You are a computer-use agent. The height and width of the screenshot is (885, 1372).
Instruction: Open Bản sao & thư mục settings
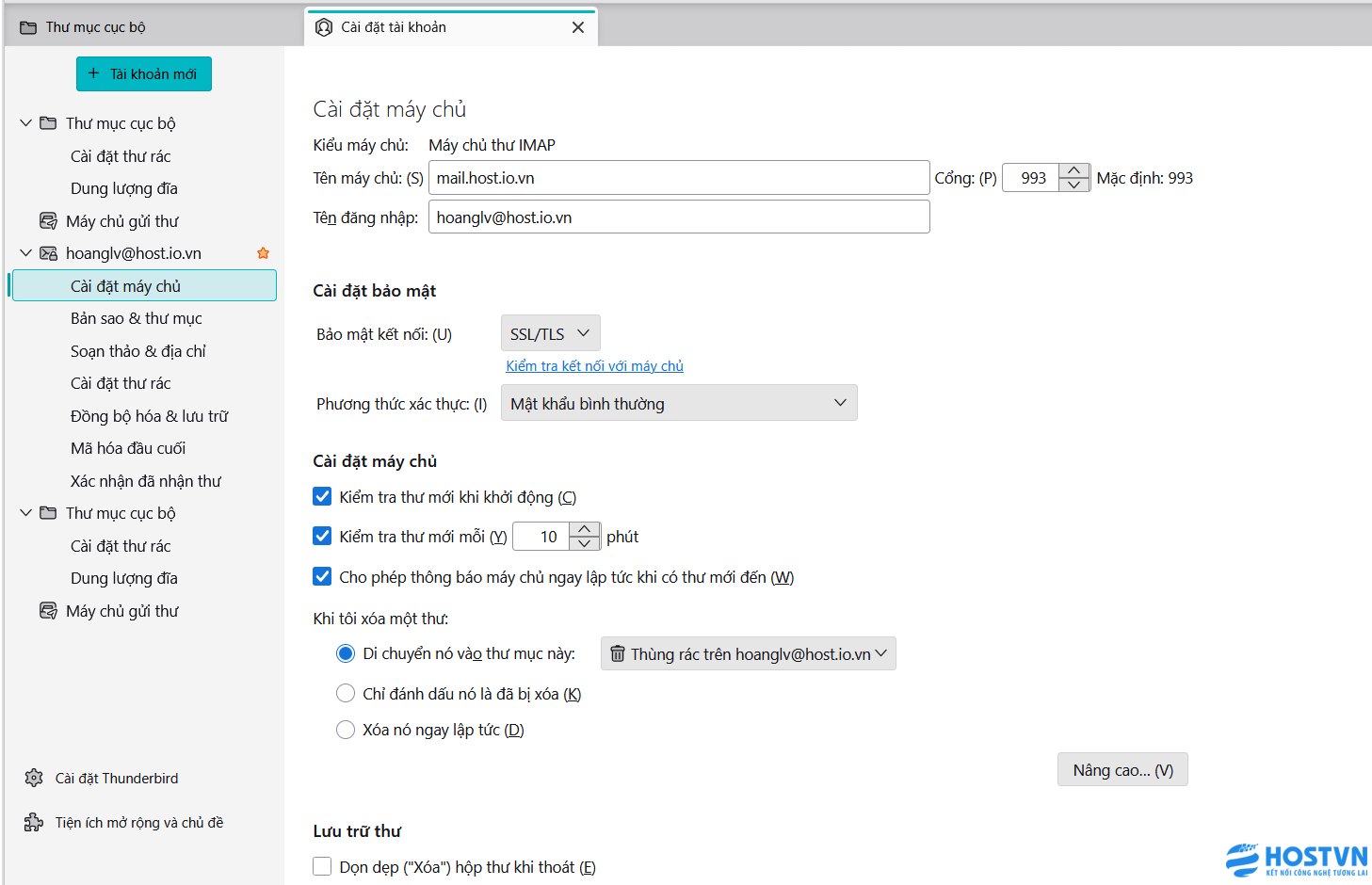click(137, 318)
